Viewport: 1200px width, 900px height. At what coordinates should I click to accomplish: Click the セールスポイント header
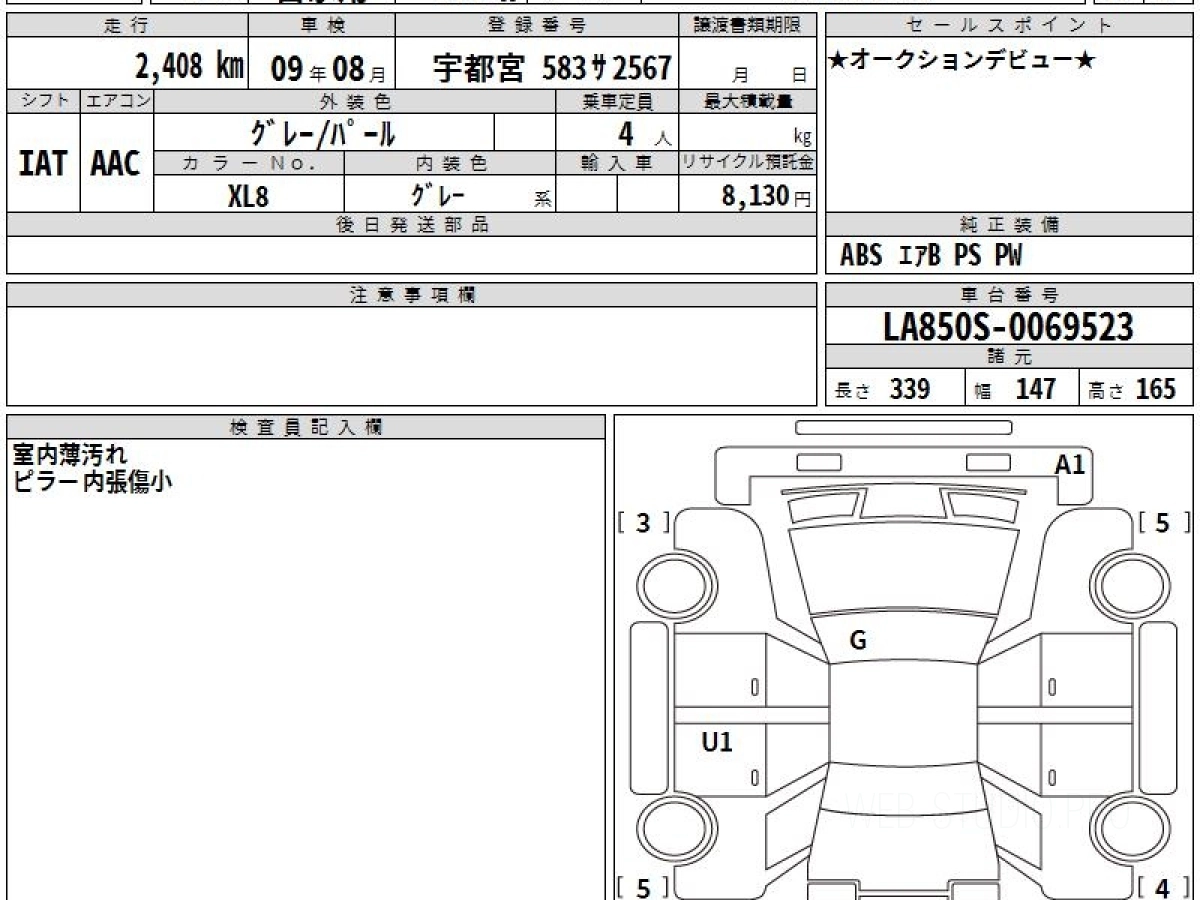pos(1010,26)
